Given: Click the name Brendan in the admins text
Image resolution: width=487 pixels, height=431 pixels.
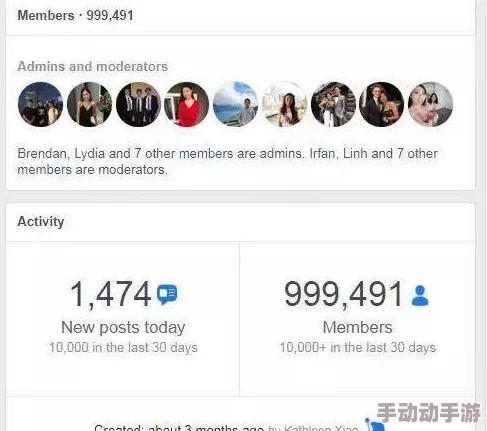Looking at the screenshot, I should click(x=43, y=154).
